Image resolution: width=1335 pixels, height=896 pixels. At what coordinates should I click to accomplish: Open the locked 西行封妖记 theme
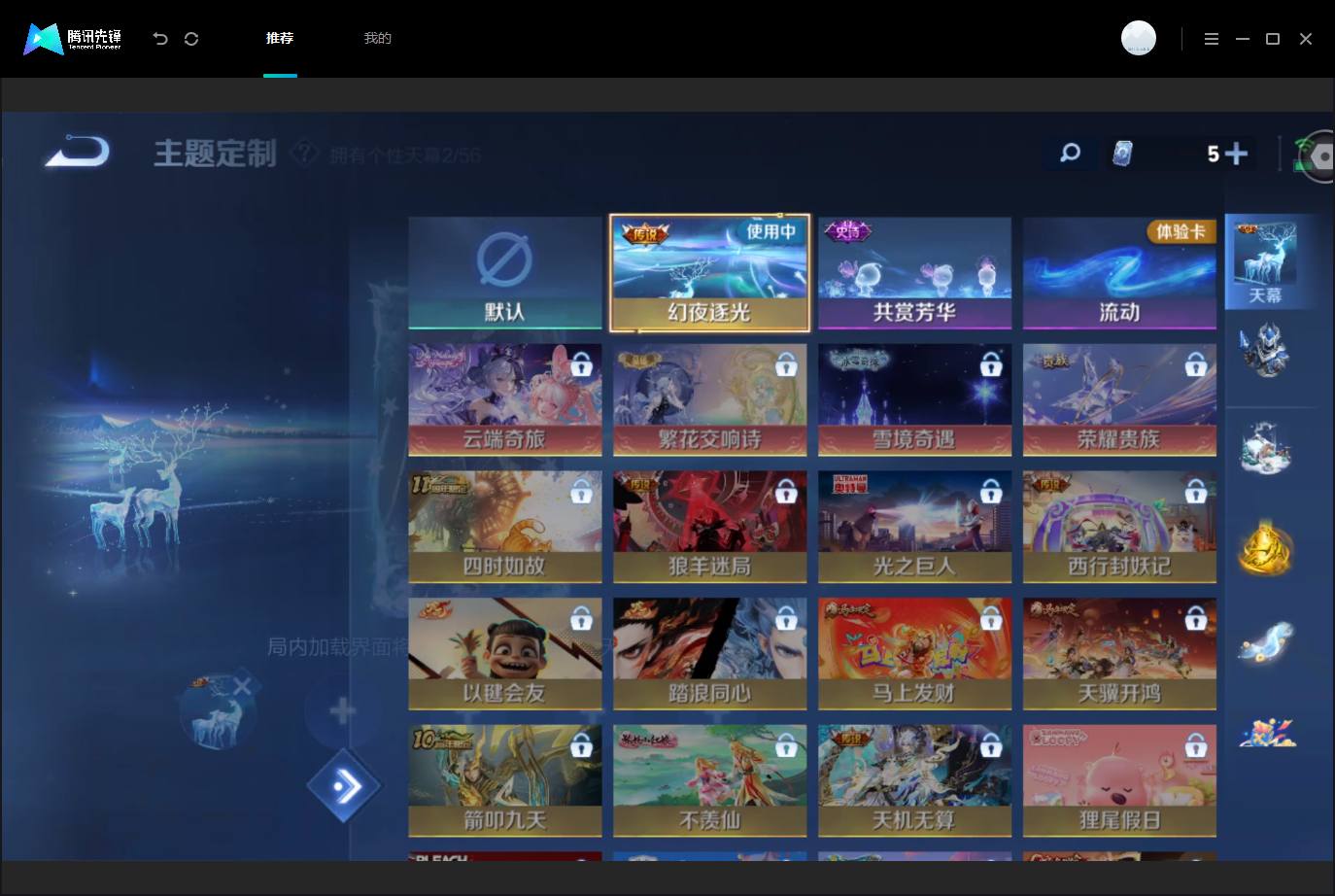[x=1119, y=527]
